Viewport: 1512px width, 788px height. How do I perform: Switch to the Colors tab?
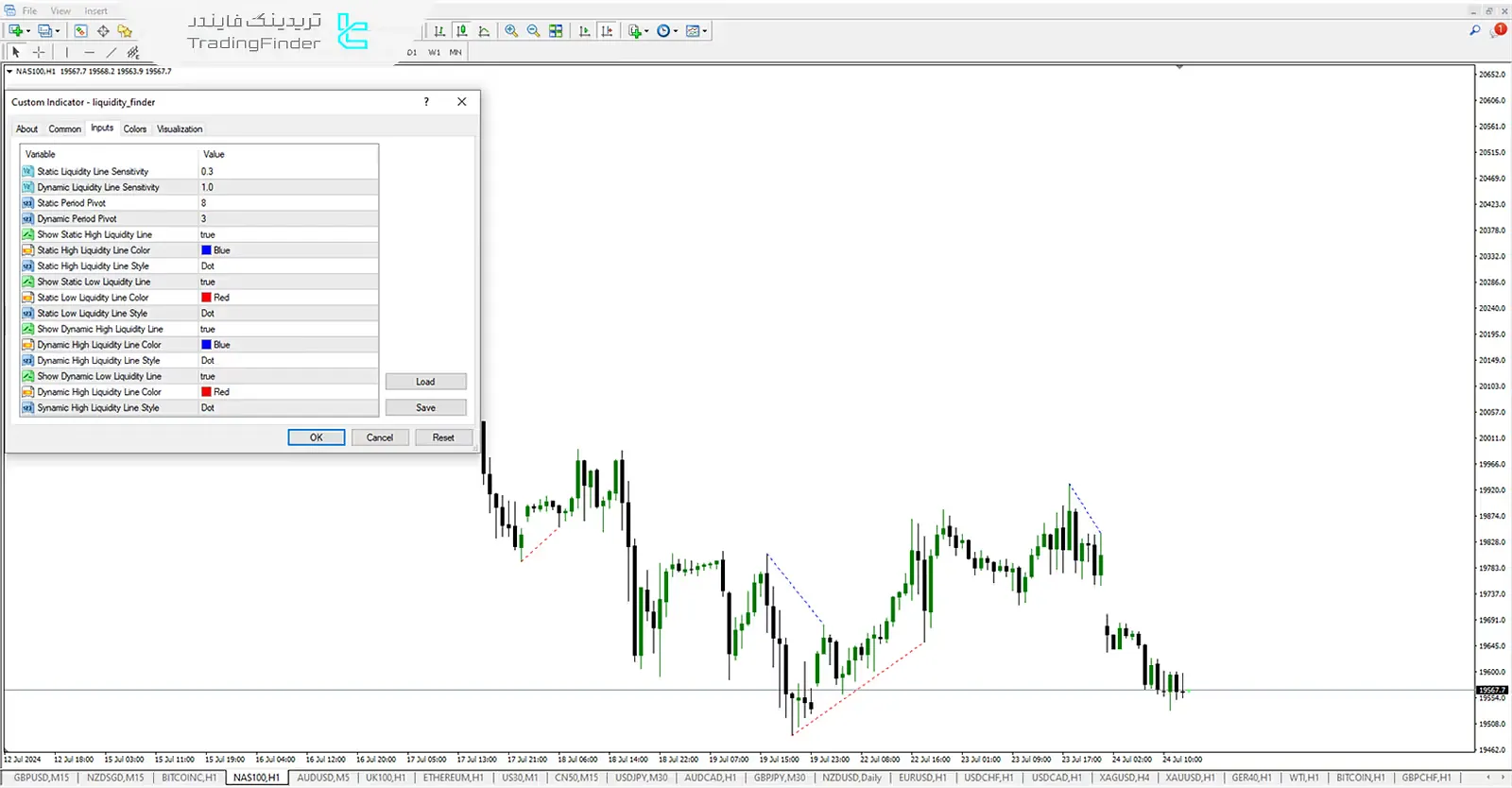(x=135, y=129)
